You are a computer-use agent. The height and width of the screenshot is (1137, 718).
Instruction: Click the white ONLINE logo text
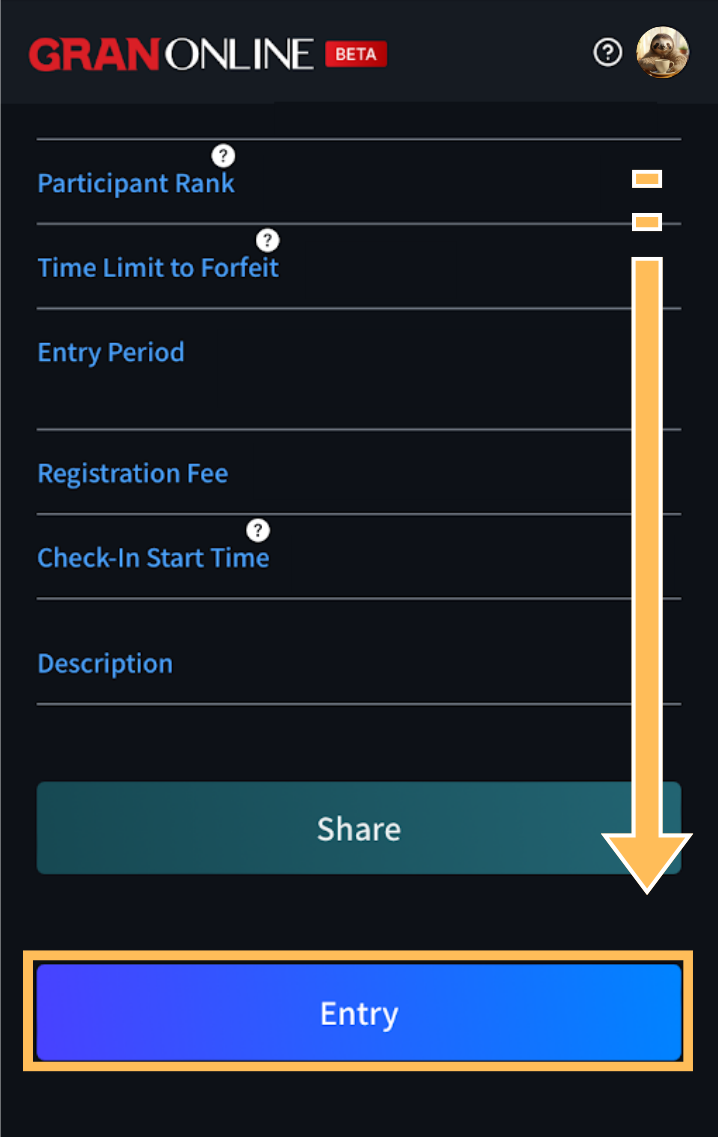pos(239,55)
